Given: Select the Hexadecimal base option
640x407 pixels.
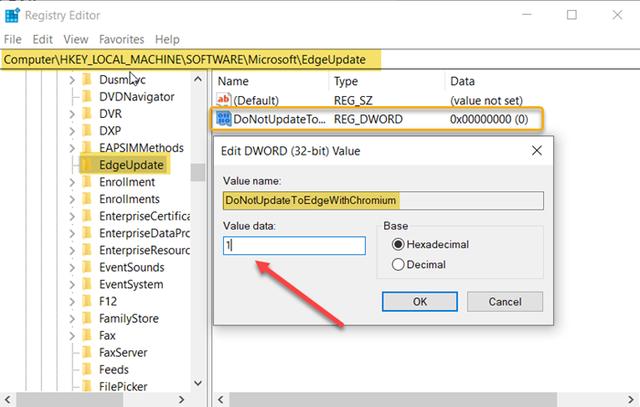Looking at the screenshot, I should (399, 245).
